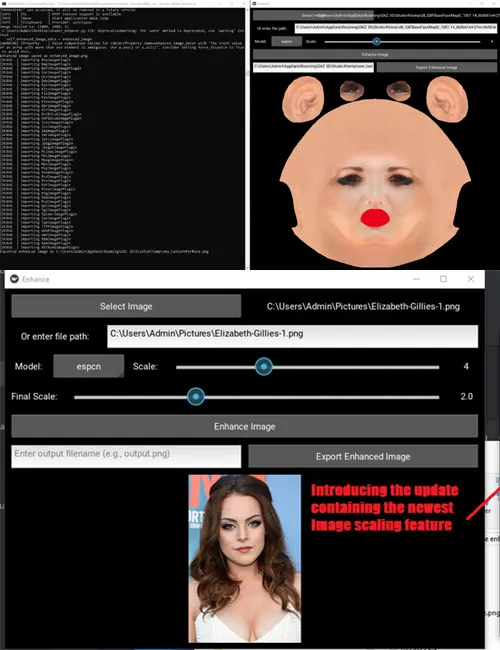Click Enhance Image in the top-right window
This screenshot has width=500, height=650.
(375, 54)
